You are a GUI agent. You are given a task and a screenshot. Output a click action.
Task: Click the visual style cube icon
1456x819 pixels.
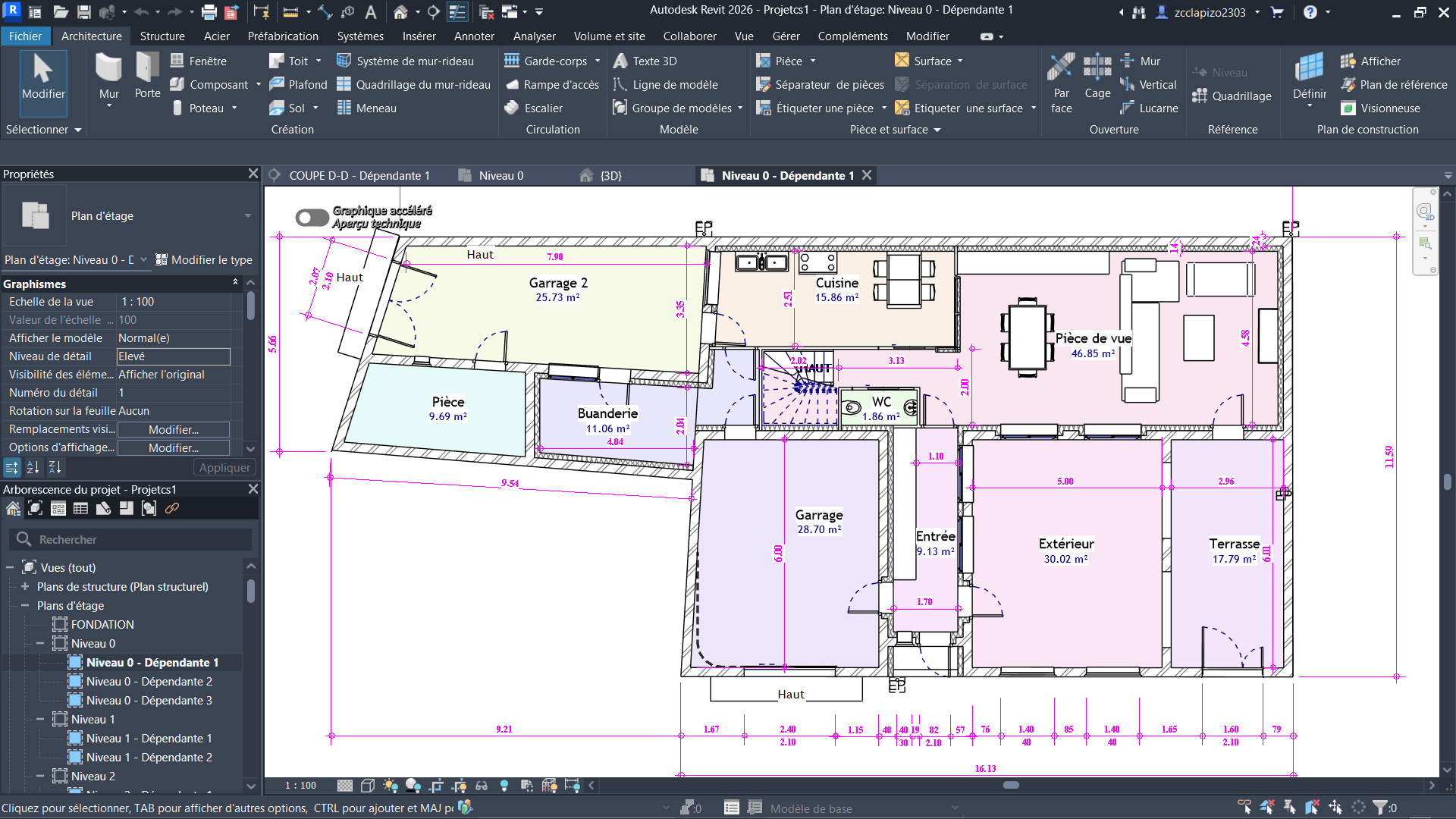click(368, 786)
